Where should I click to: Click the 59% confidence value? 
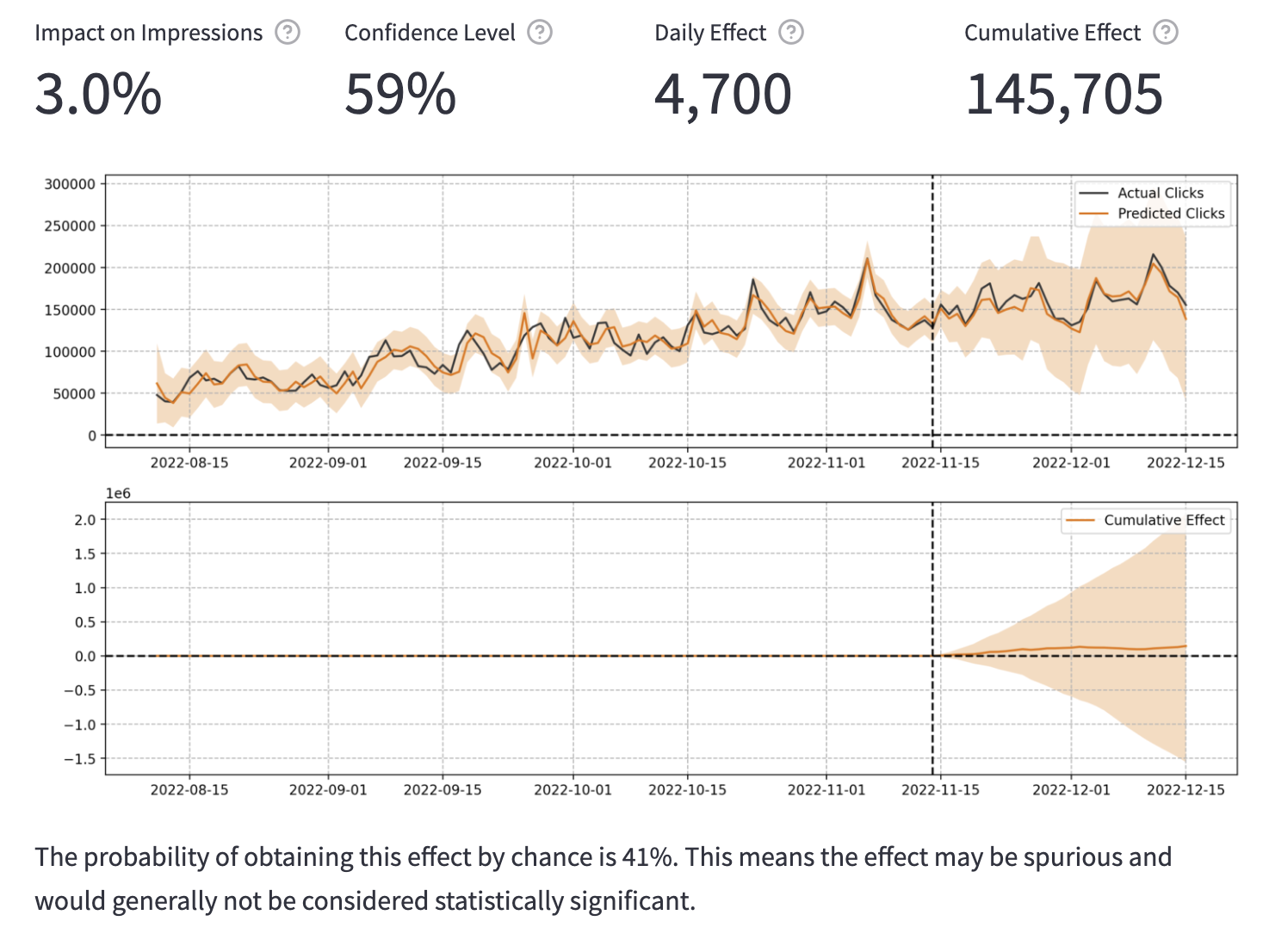[x=400, y=94]
